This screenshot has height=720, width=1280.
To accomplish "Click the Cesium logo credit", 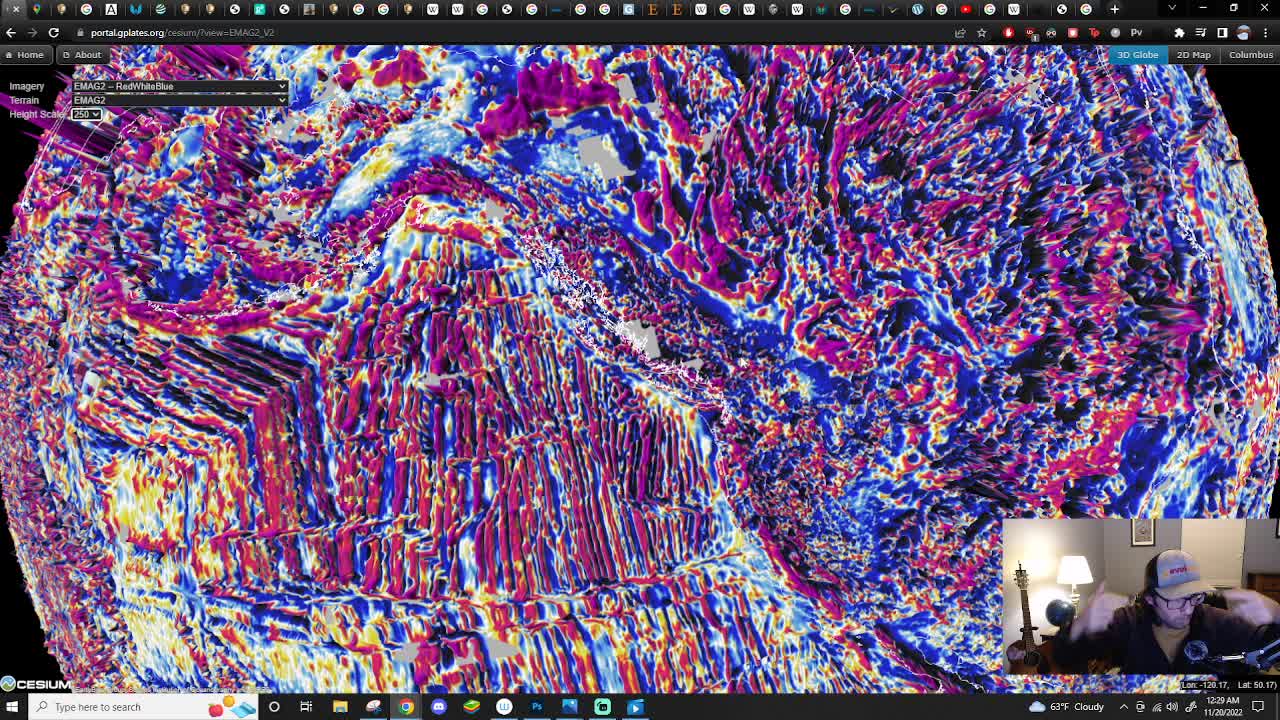I will [x=36, y=685].
